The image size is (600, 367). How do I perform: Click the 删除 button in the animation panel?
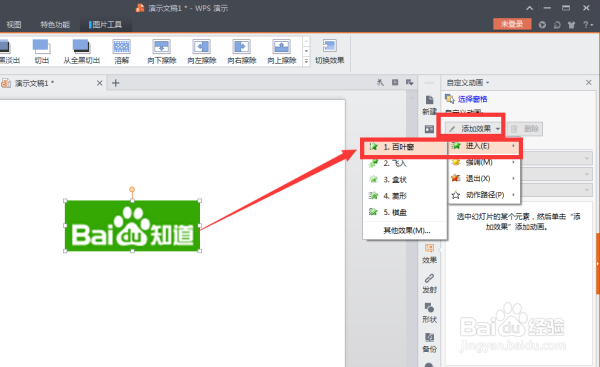click(525, 129)
